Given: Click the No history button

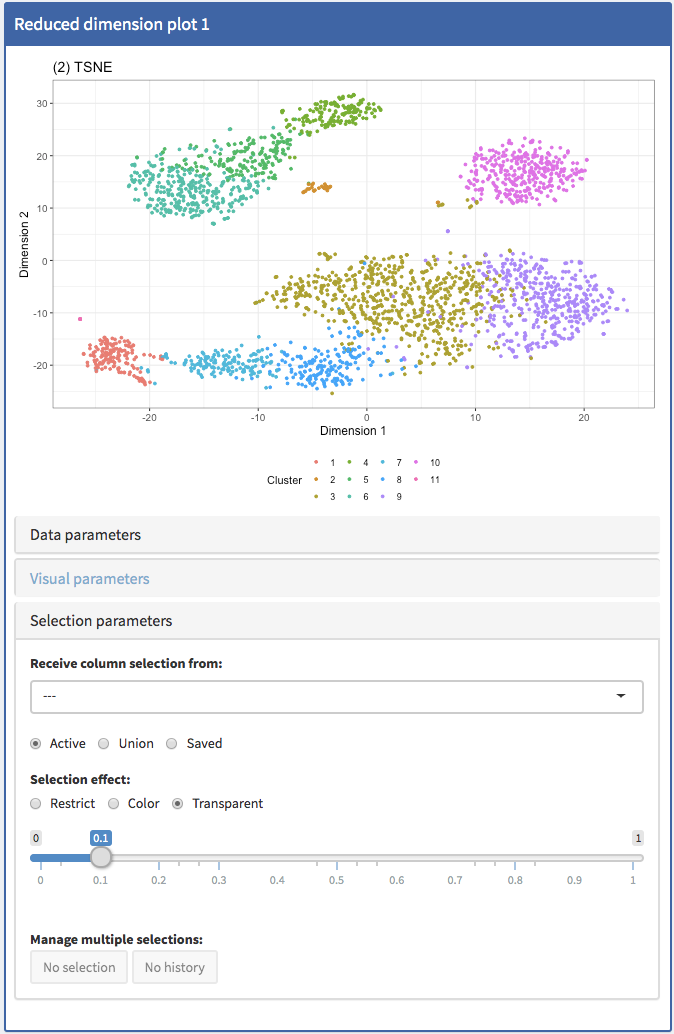Looking at the screenshot, I should coord(175,967).
